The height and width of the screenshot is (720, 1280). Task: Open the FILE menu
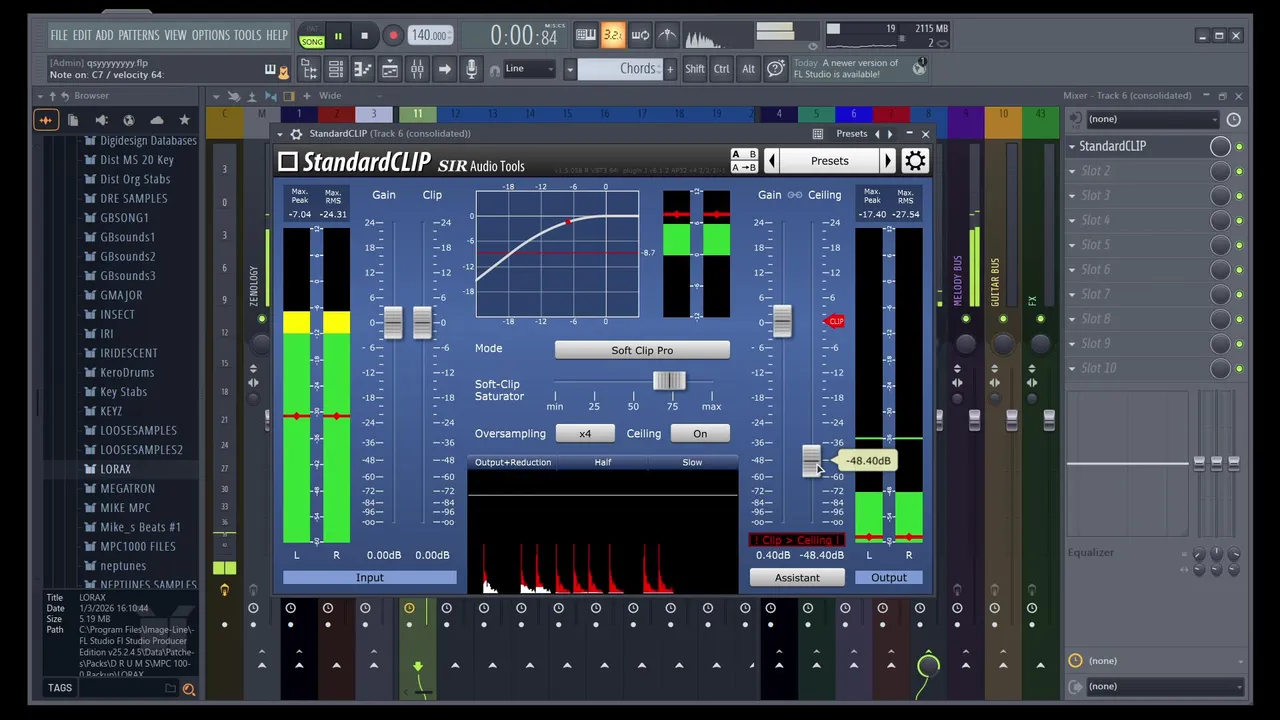coord(59,35)
